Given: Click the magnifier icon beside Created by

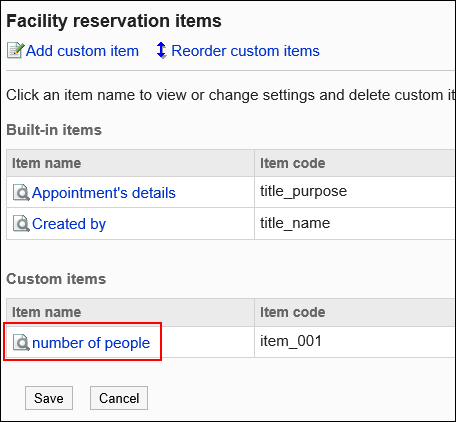Looking at the screenshot, I should point(21,224).
